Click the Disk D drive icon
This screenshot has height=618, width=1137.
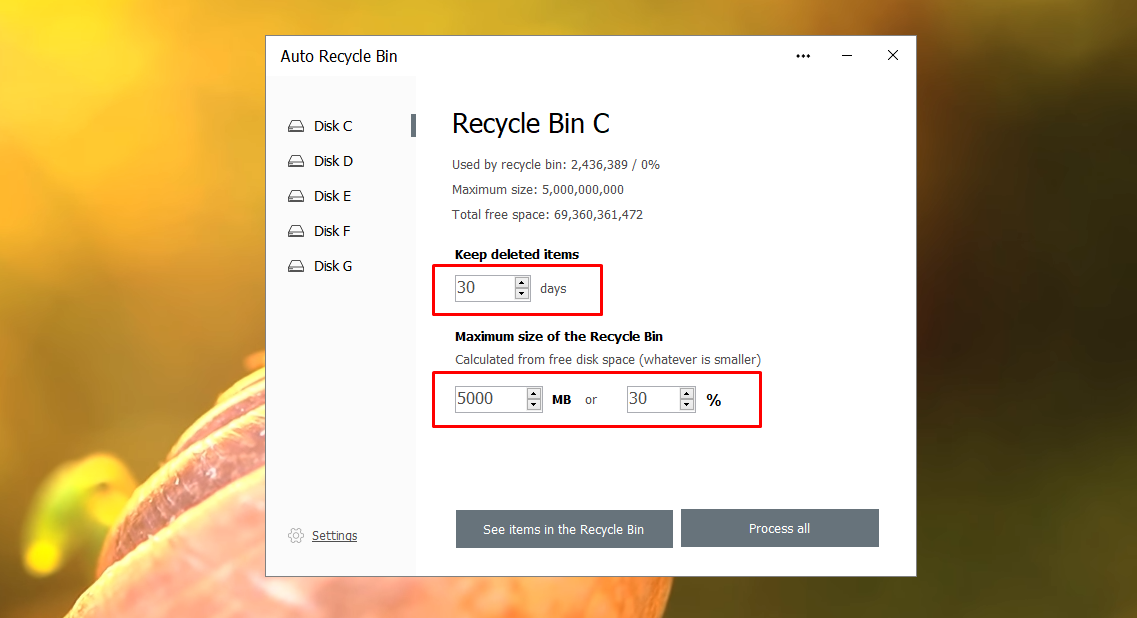click(x=295, y=161)
